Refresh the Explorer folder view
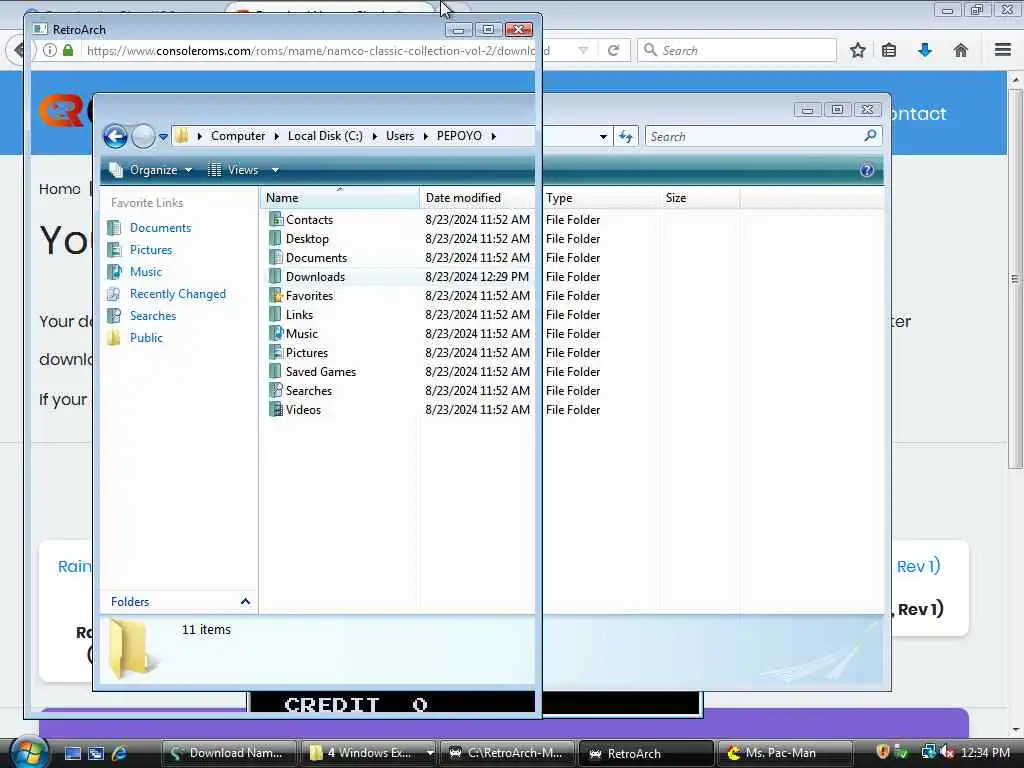1024x768 pixels. coord(626,136)
